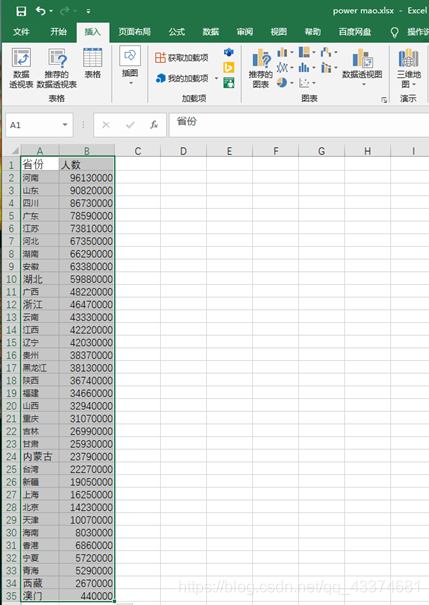The image size is (429, 605).
Task: Click the formula bar showing 省份
Action: (x=299, y=125)
